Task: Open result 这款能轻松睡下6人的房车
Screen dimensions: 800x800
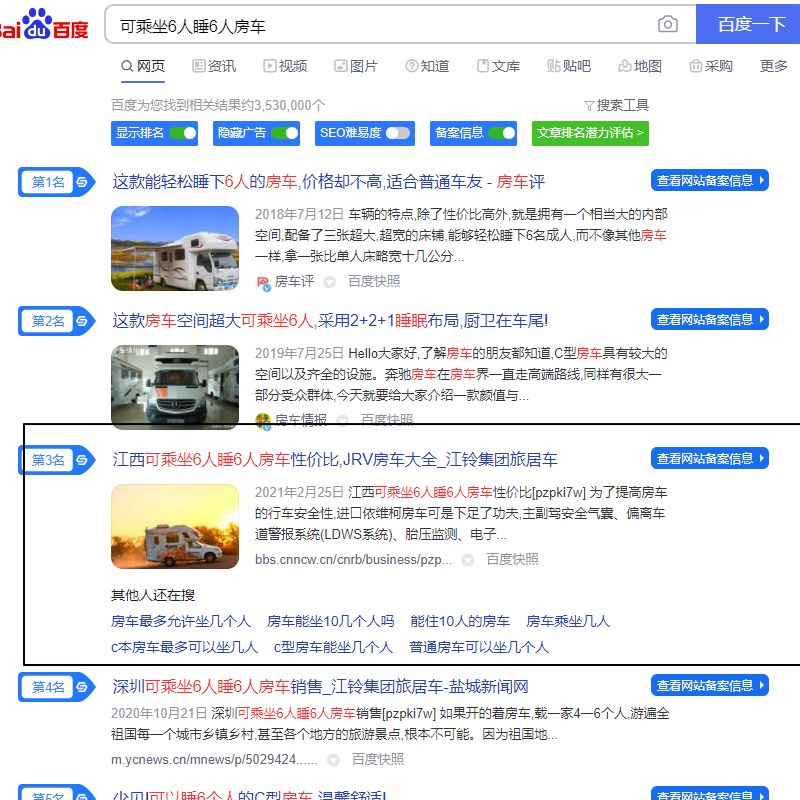Action: (329, 182)
